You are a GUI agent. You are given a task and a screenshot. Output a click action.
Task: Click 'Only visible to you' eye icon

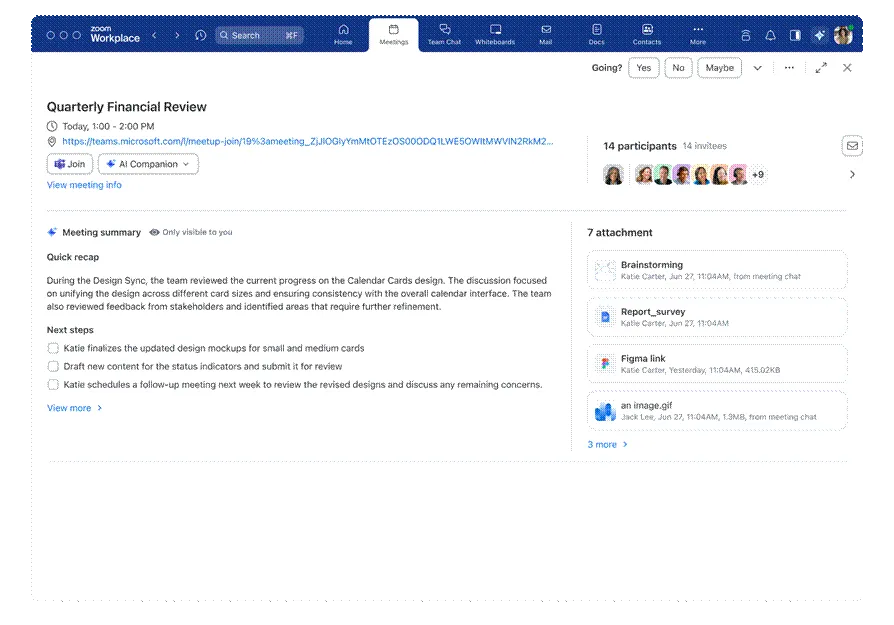[x=154, y=232]
